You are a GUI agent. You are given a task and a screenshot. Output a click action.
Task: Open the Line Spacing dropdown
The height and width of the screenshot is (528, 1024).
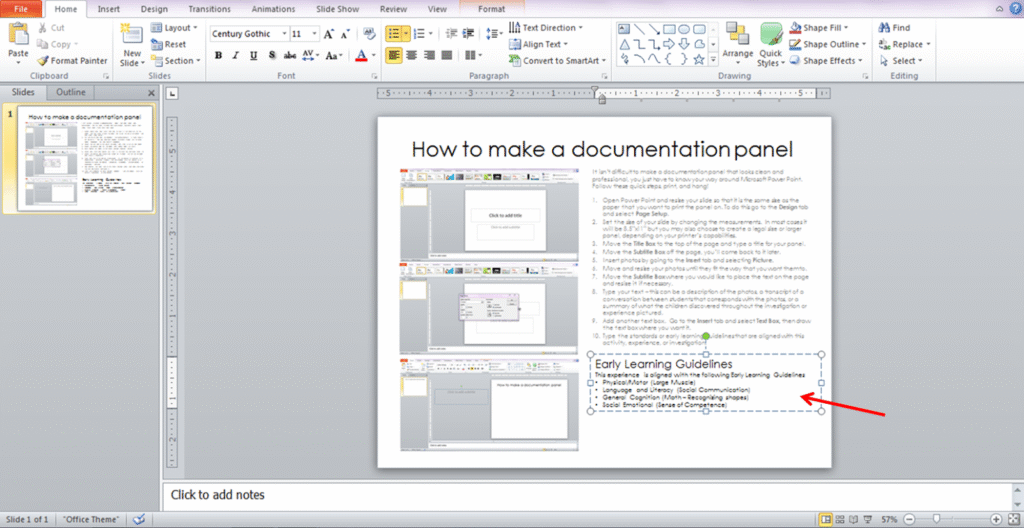click(x=496, y=34)
